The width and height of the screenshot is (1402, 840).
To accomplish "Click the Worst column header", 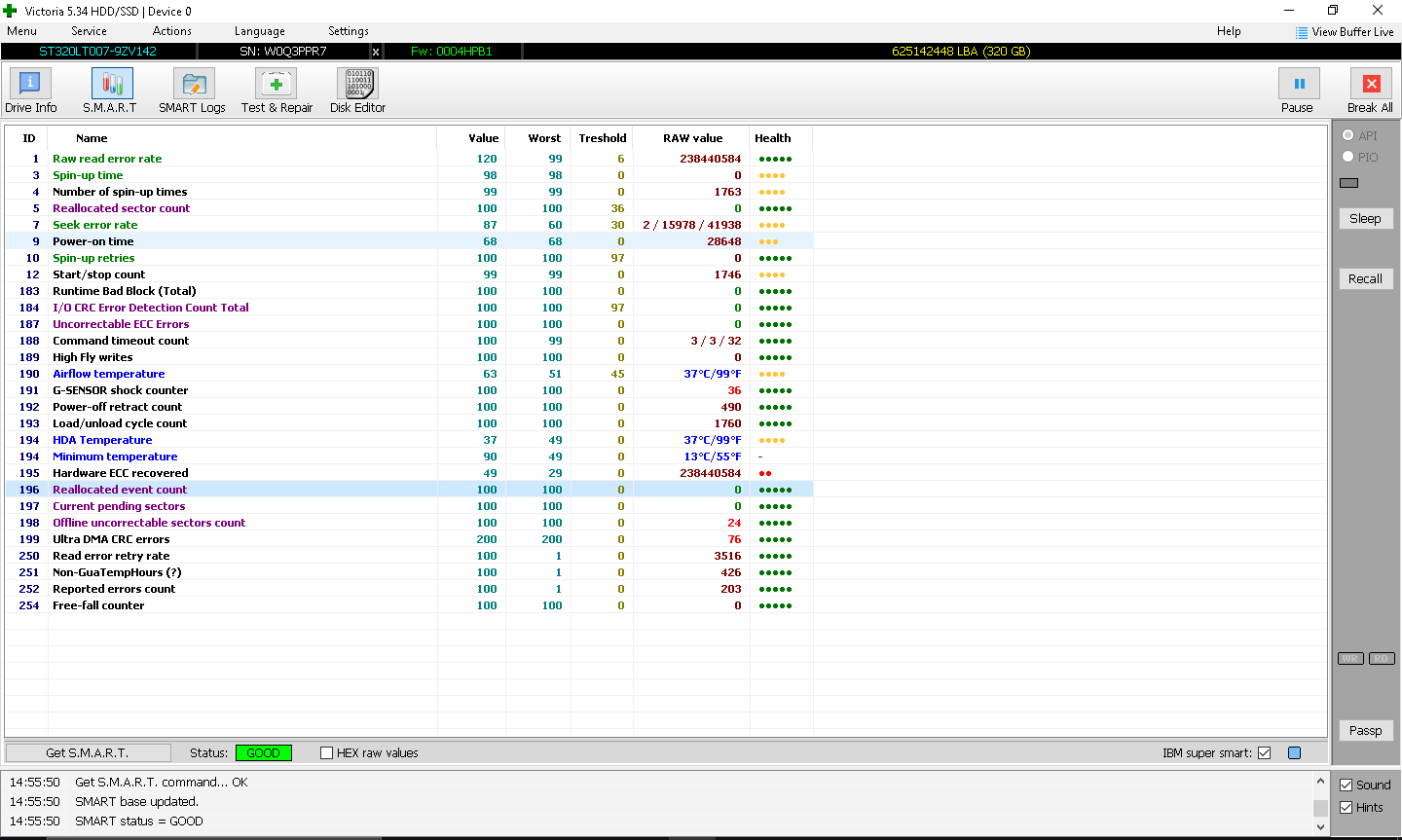I will click(544, 138).
